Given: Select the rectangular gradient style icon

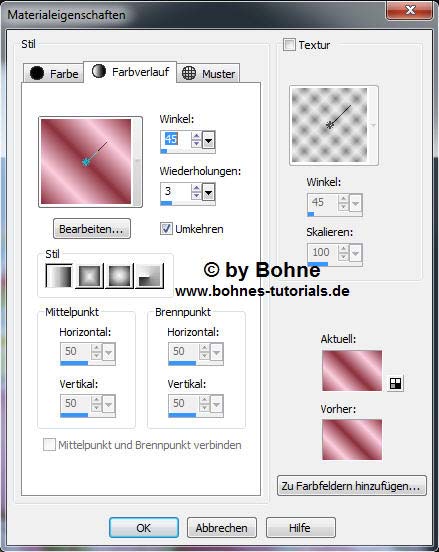Looking at the screenshot, I should [89, 276].
